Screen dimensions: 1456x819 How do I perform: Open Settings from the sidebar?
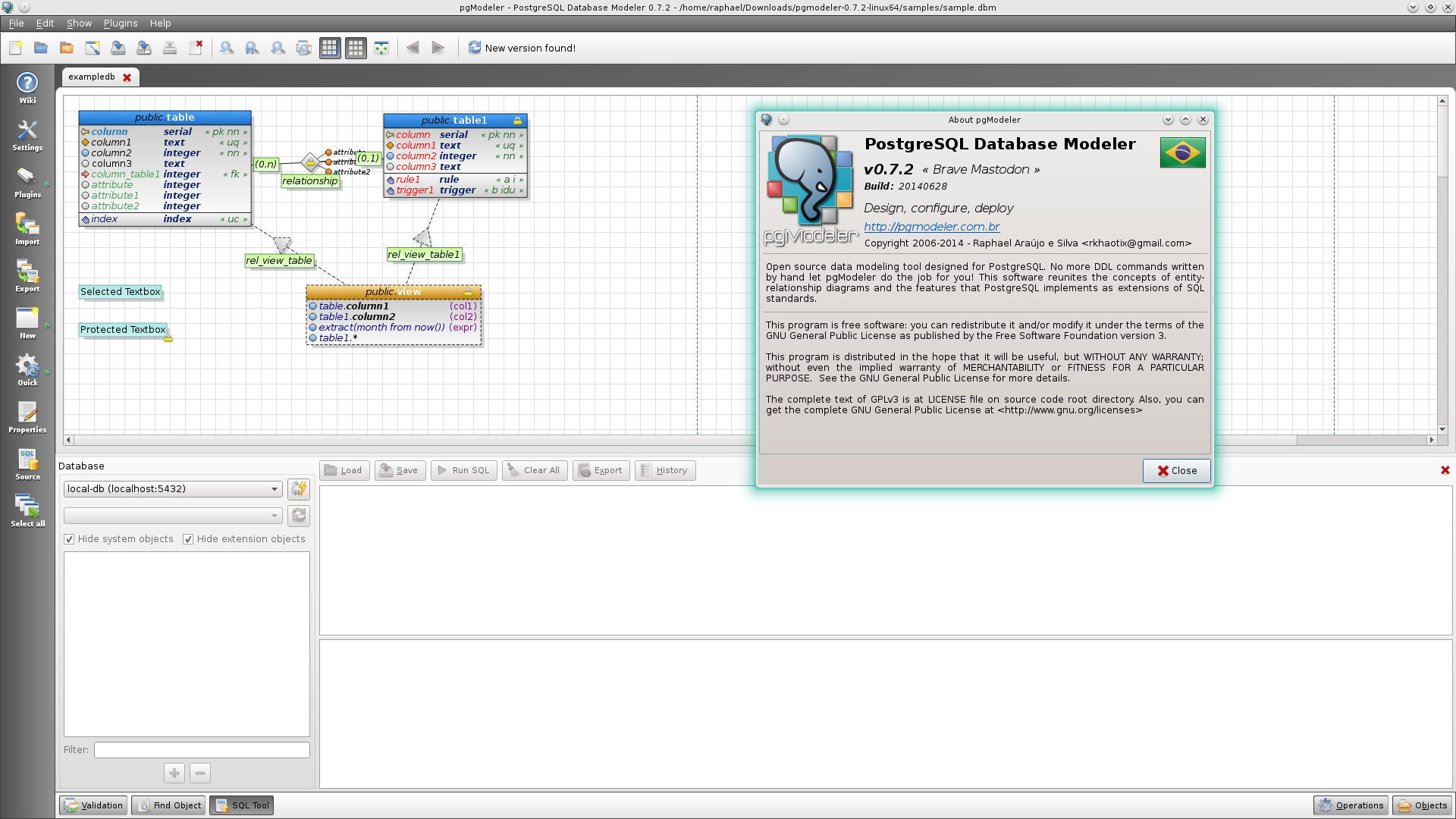[27, 135]
